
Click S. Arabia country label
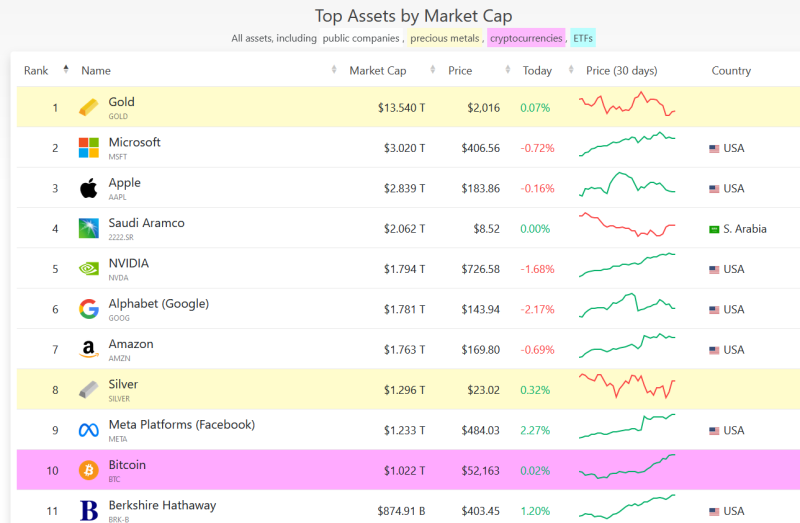(744, 229)
